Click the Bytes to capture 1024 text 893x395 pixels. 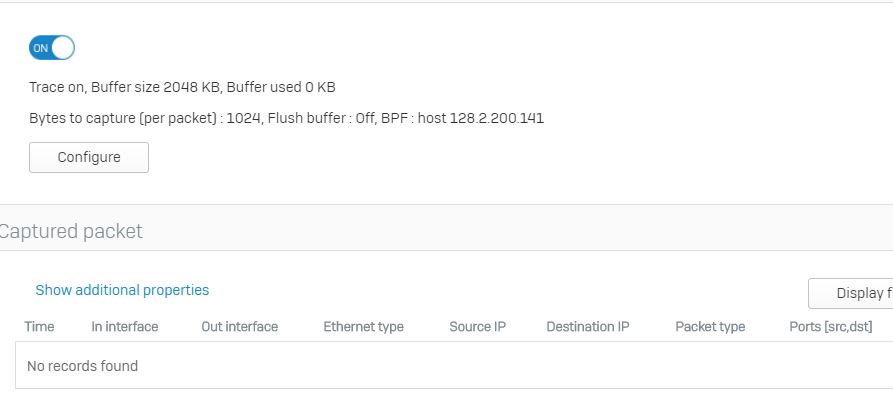pyautogui.click(x=145, y=118)
